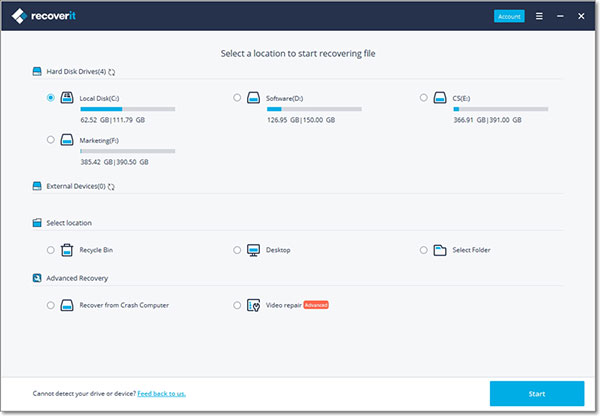Click the Local Disk(C:) usage bar
Viewport: 600px width, 416px height.
pyautogui.click(x=127, y=108)
